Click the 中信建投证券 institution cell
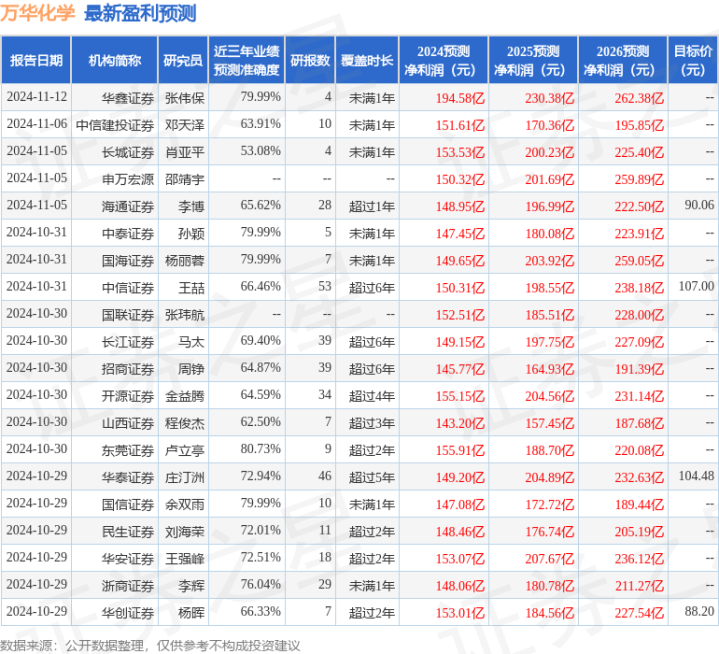Viewport: 719px width, 654px height. 115,125
